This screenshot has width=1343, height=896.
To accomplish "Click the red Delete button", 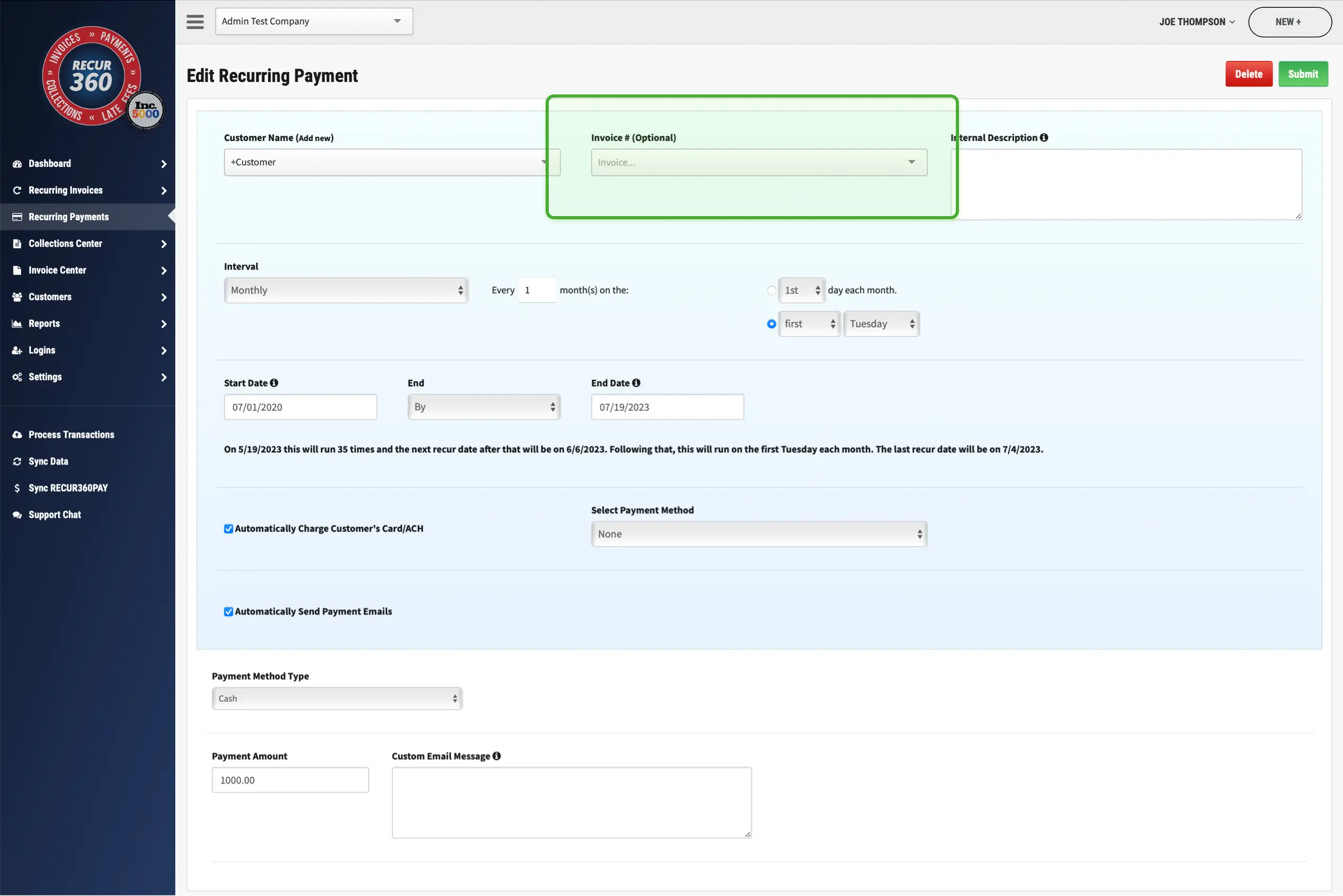I will click(1249, 74).
